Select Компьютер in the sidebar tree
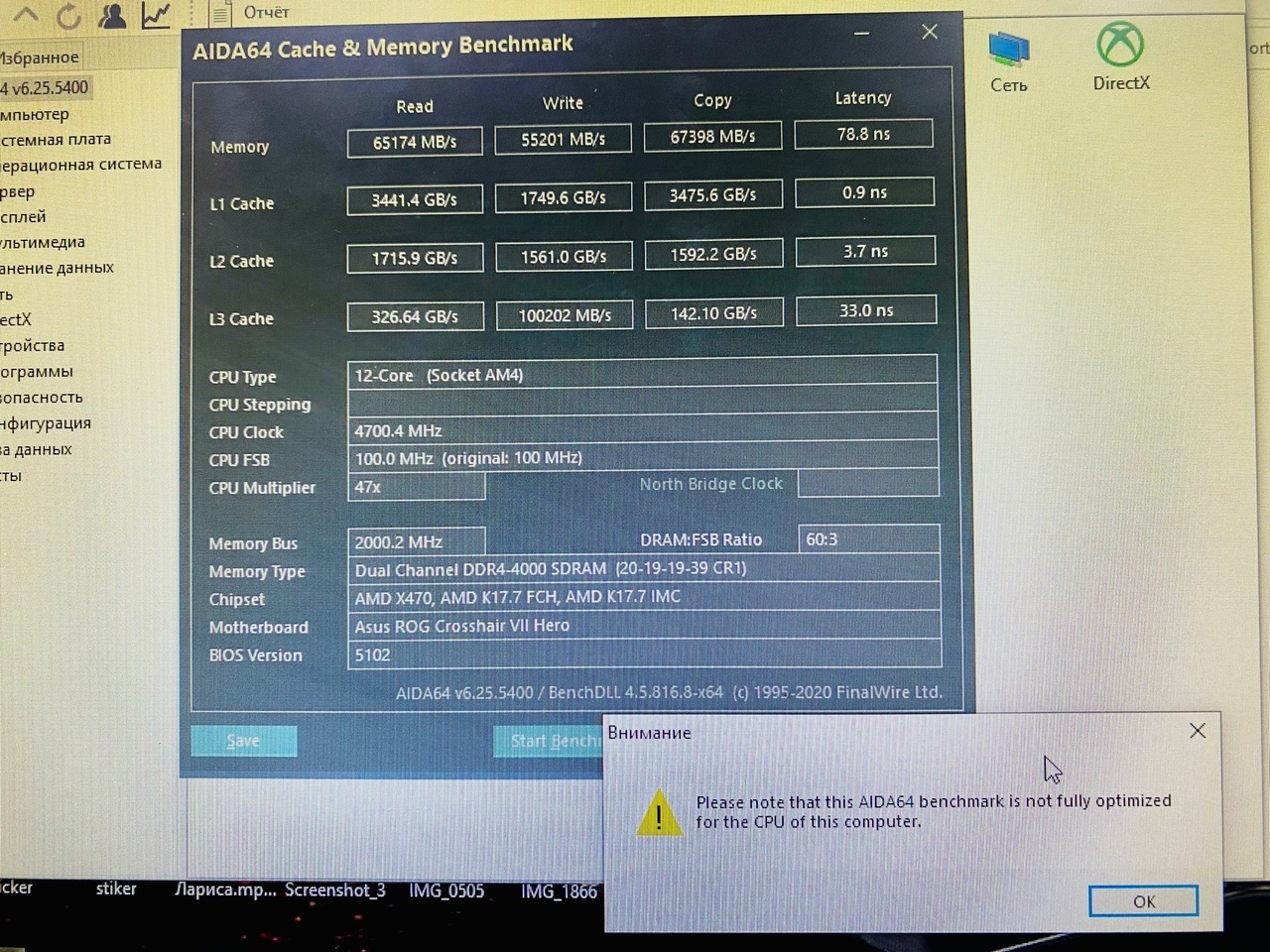Image resolution: width=1270 pixels, height=952 pixels. 35,114
